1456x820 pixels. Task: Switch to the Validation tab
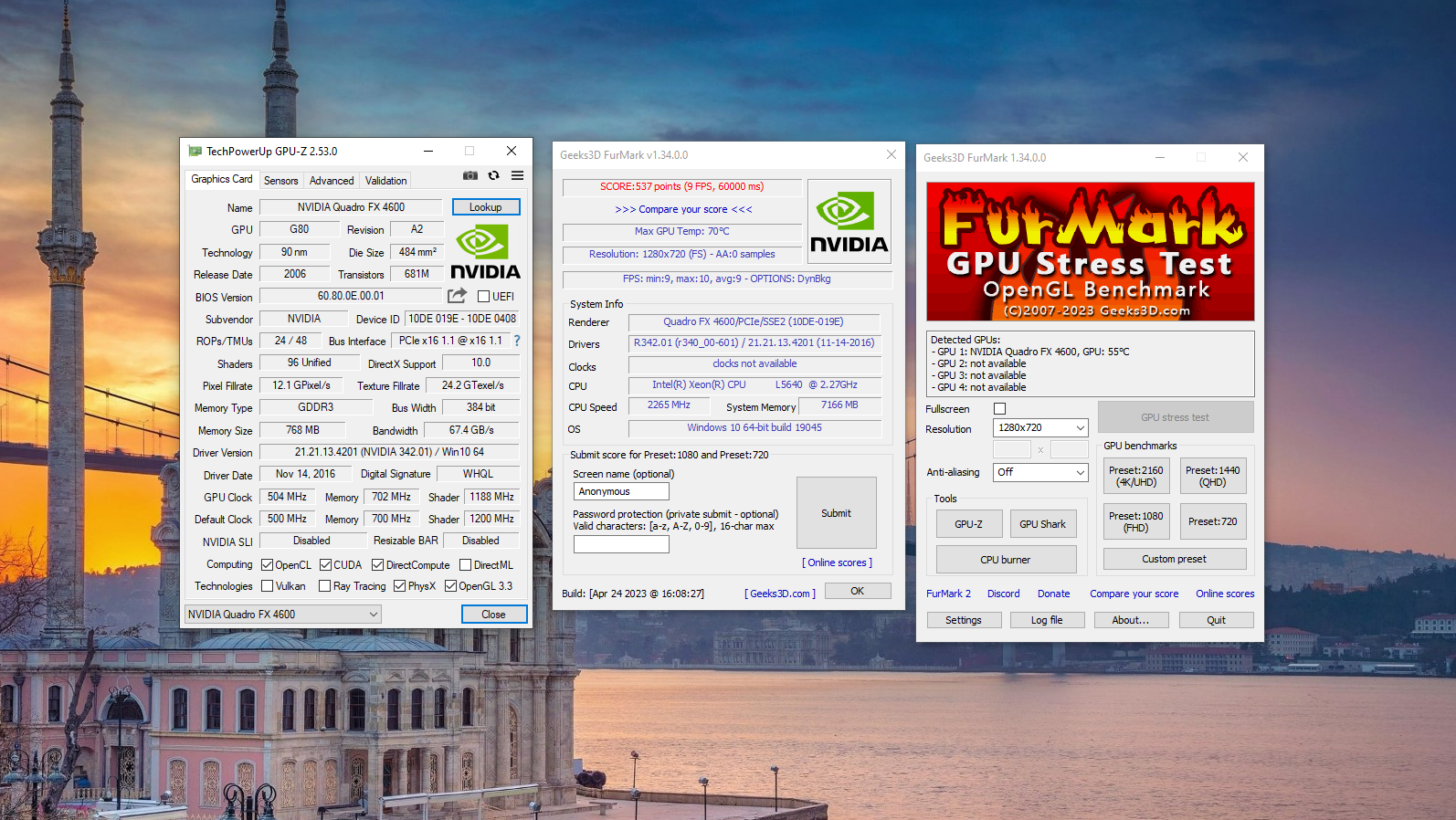click(386, 181)
